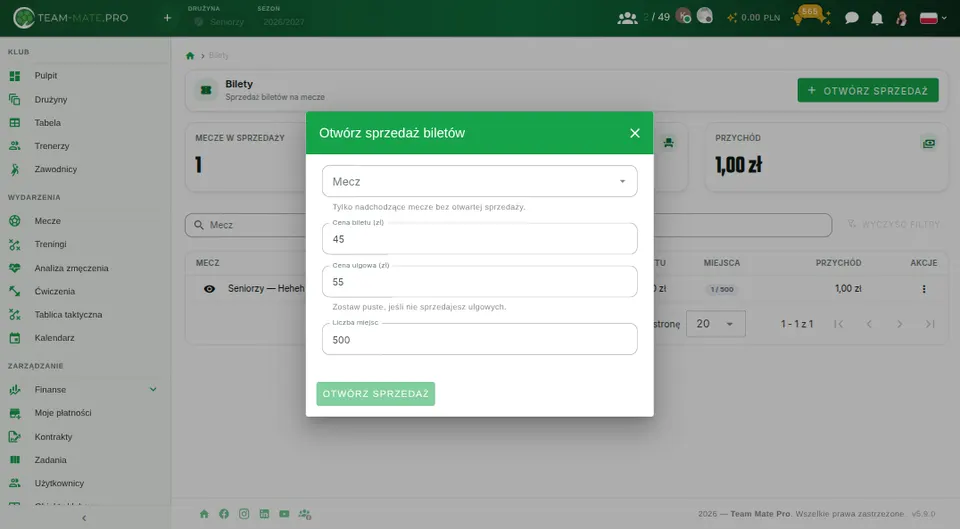The width and height of the screenshot is (960, 529).
Task: Open the footer YouTube icon
Action: tap(284, 514)
